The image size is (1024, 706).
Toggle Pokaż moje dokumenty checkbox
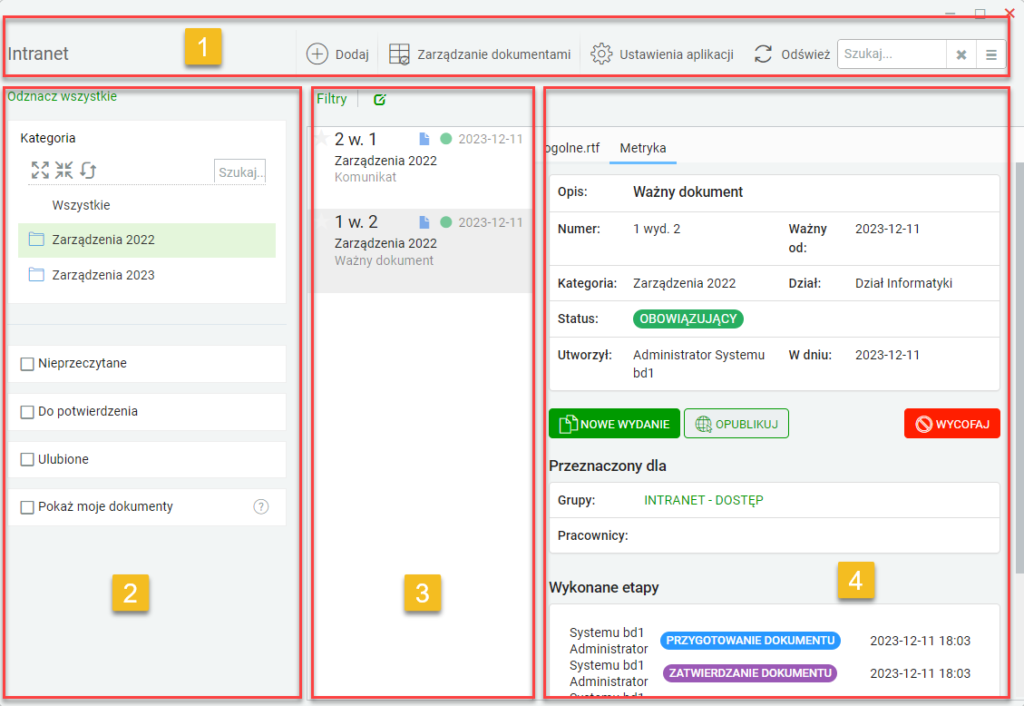point(27,507)
